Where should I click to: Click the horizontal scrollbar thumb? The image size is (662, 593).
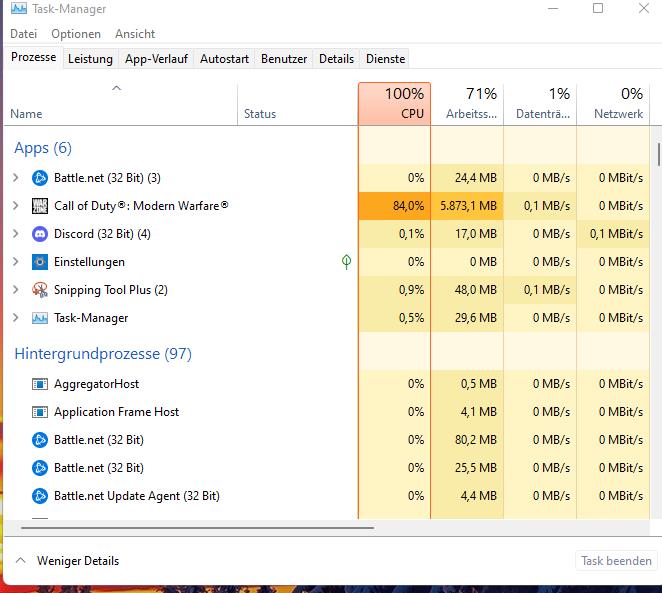[197, 528]
